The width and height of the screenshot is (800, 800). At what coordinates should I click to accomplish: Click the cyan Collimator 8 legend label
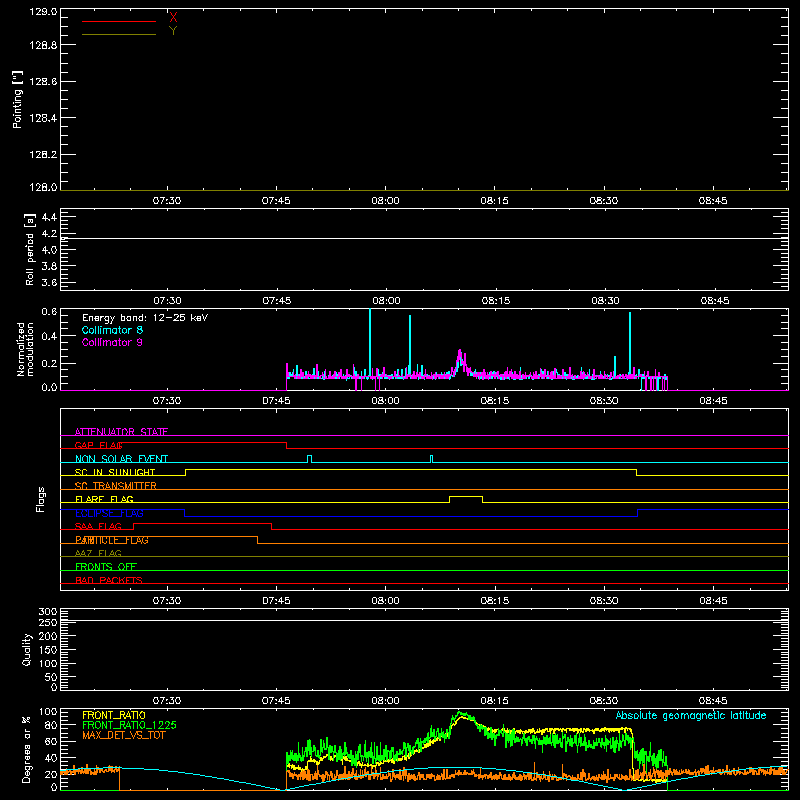112,330
